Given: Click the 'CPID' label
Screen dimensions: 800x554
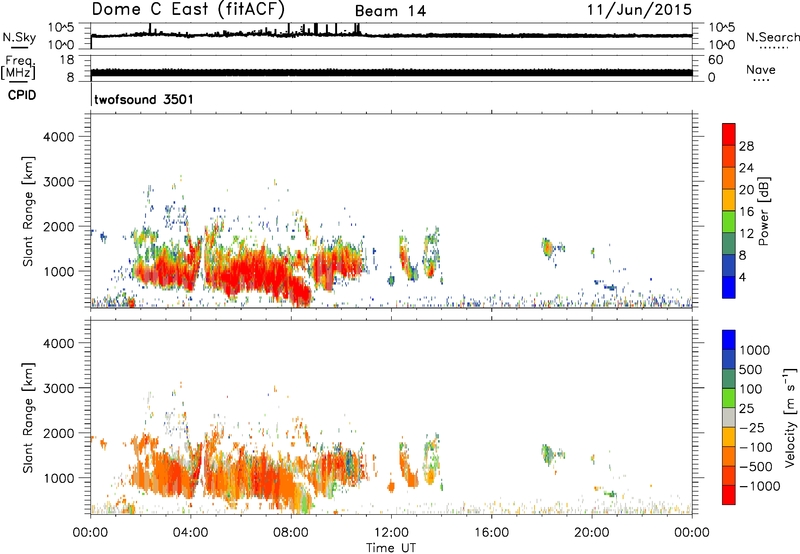Looking at the screenshot, I should 22,95.
